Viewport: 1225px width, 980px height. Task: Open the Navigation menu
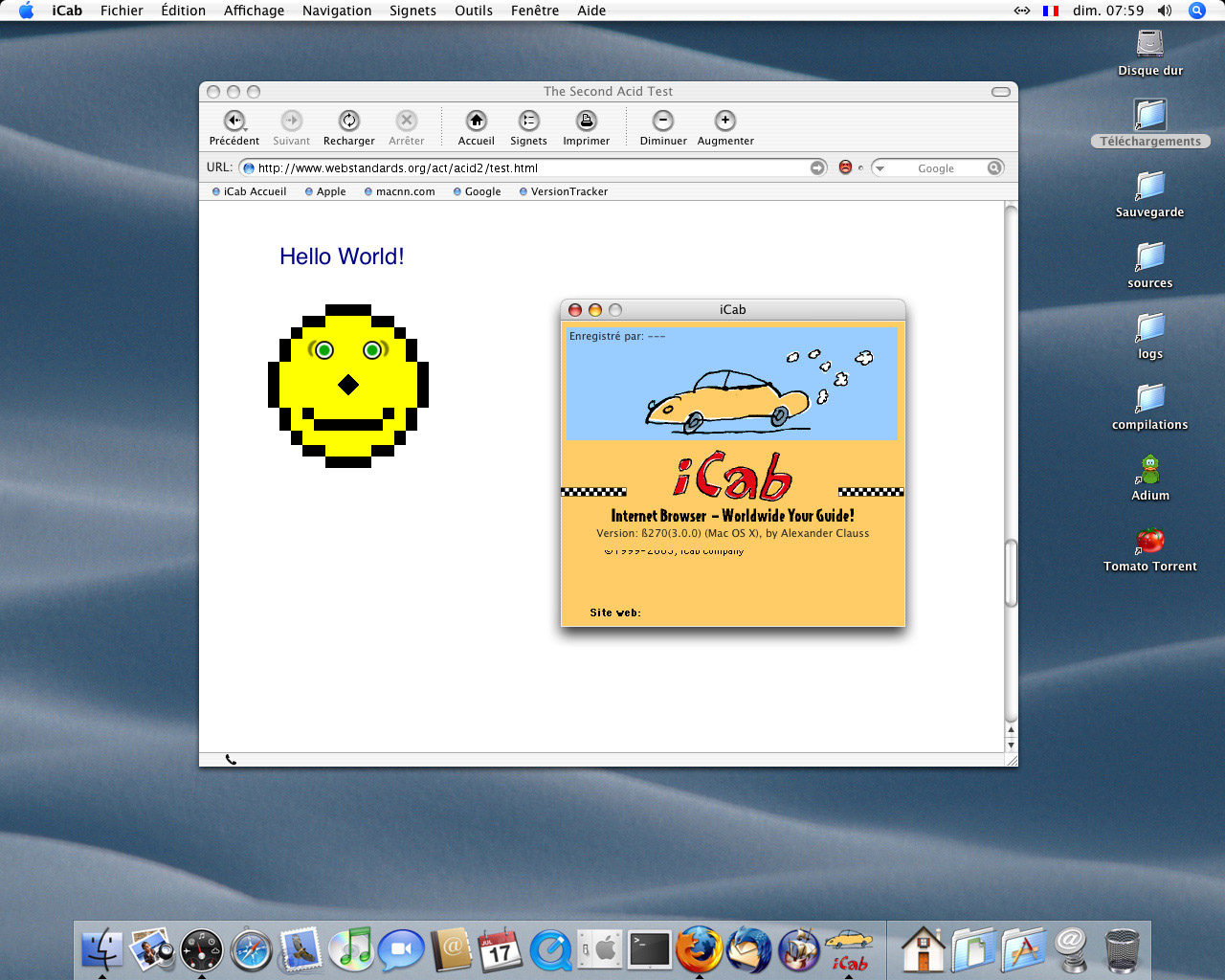(336, 11)
